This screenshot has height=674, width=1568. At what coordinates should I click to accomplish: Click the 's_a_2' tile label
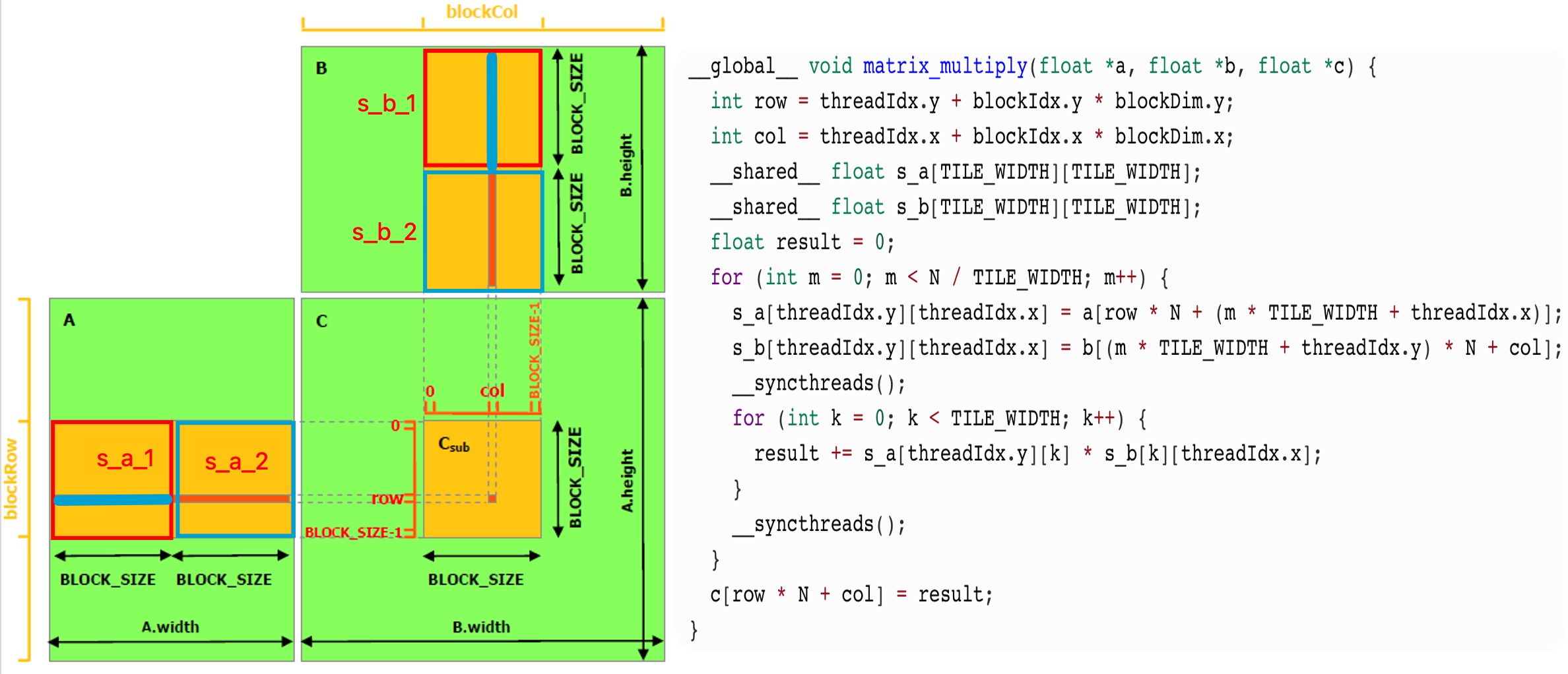(x=236, y=461)
